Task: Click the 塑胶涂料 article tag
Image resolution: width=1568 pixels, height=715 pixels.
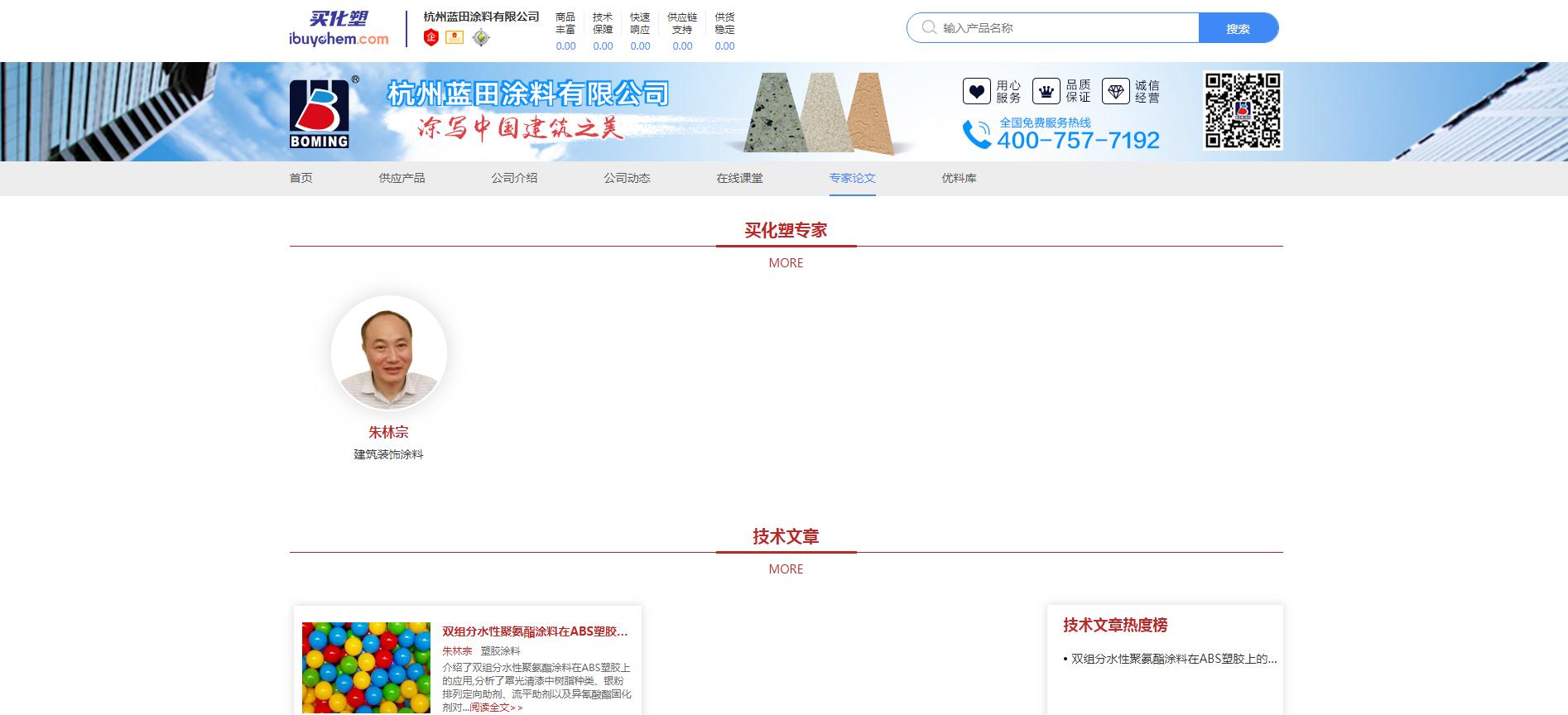Action: tap(501, 651)
